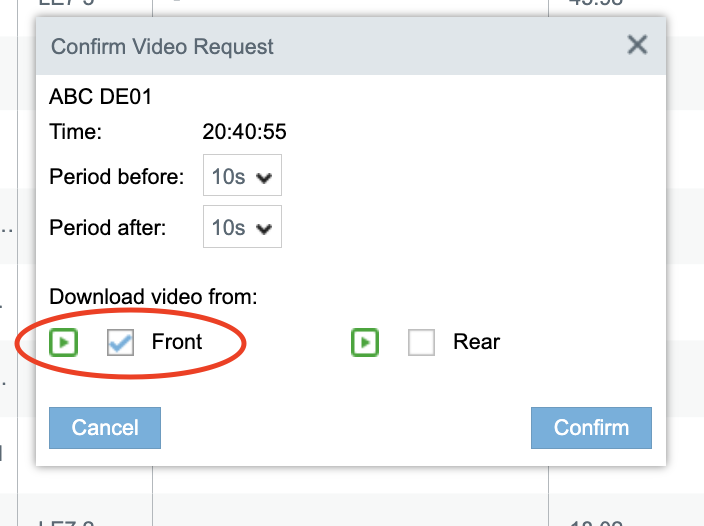Play the Rear camera video preview
The width and height of the screenshot is (704, 526).
[x=365, y=342]
